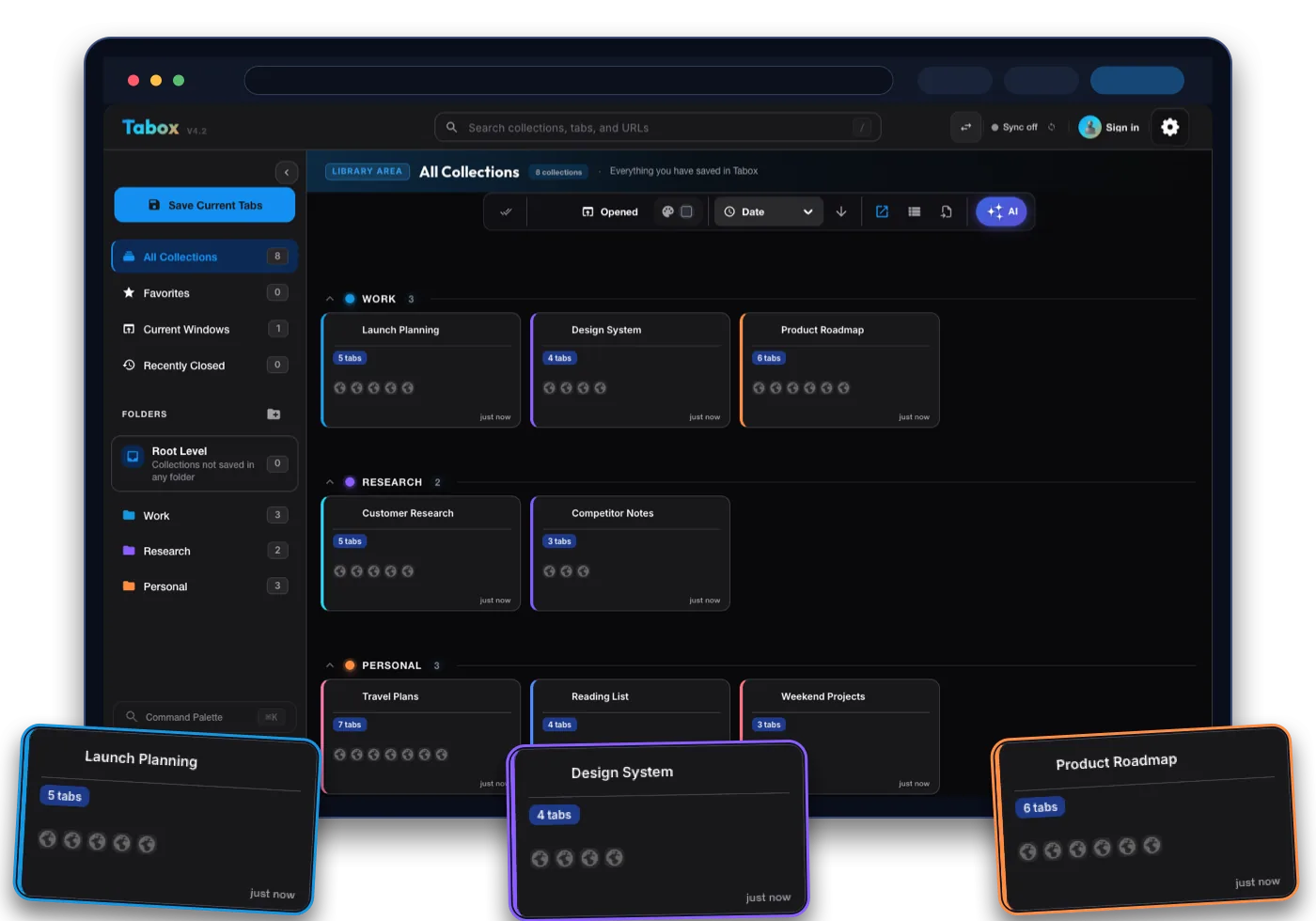This screenshot has width=1316, height=921.
Task: Click the Save Current Tabs button
Action: click(205, 205)
